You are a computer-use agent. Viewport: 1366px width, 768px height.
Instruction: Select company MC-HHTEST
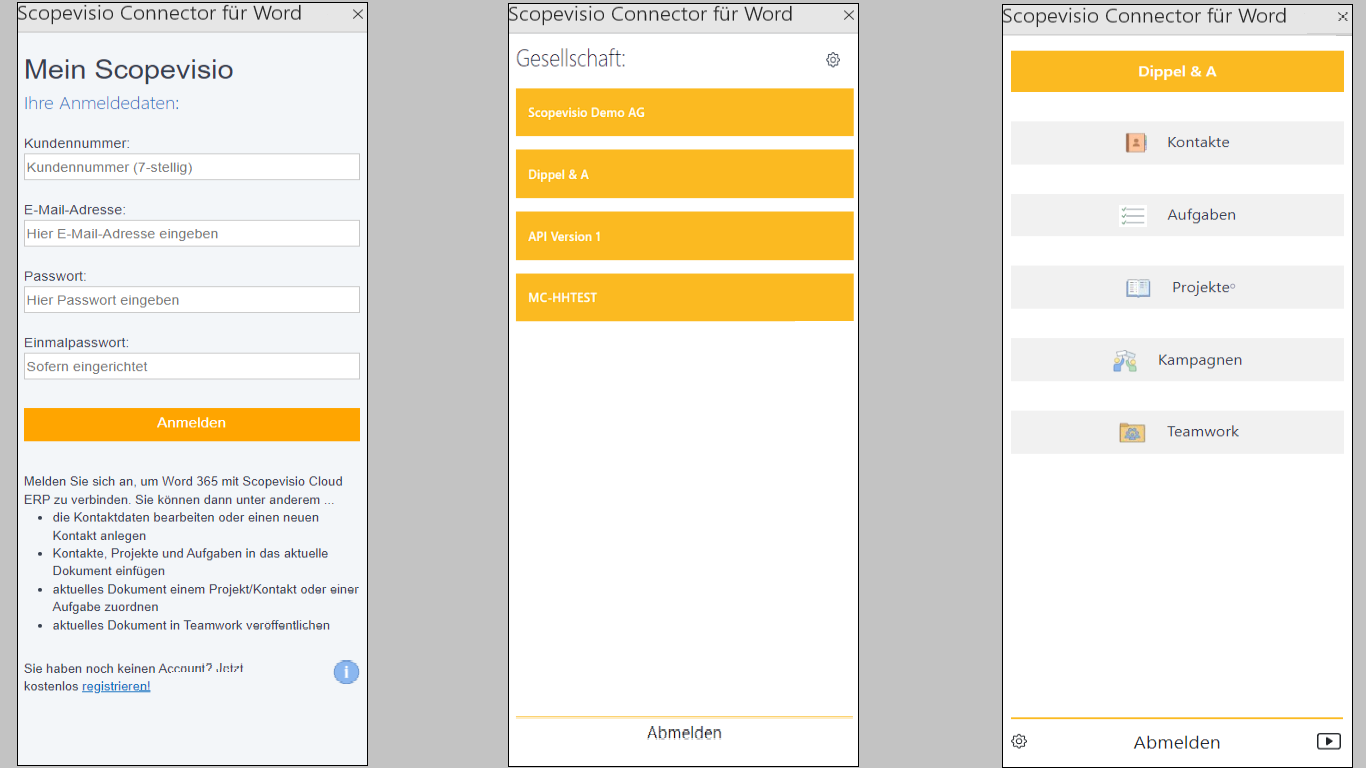coord(685,297)
